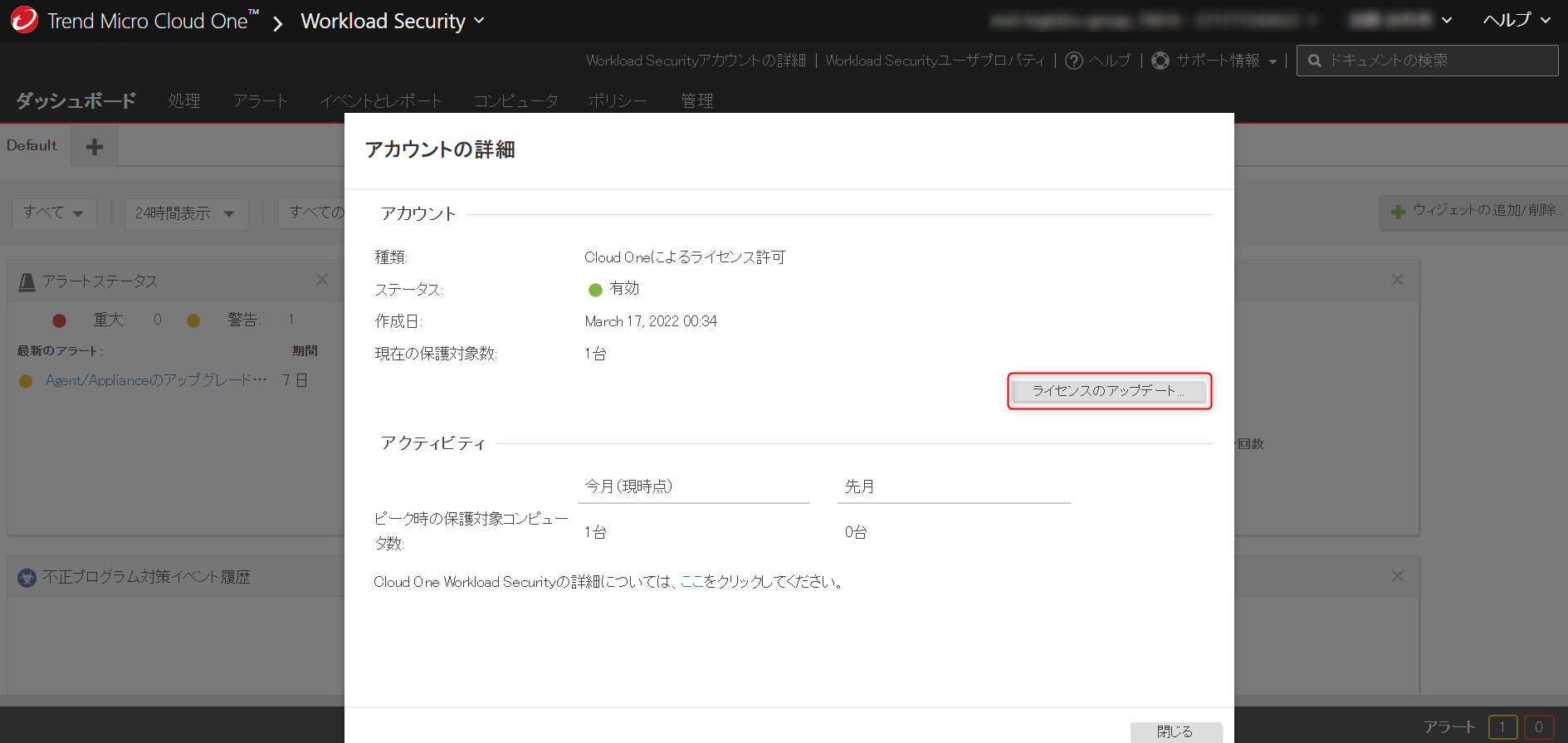
Task: Open the partially hidden すべての dropdown
Action: point(312,213)
